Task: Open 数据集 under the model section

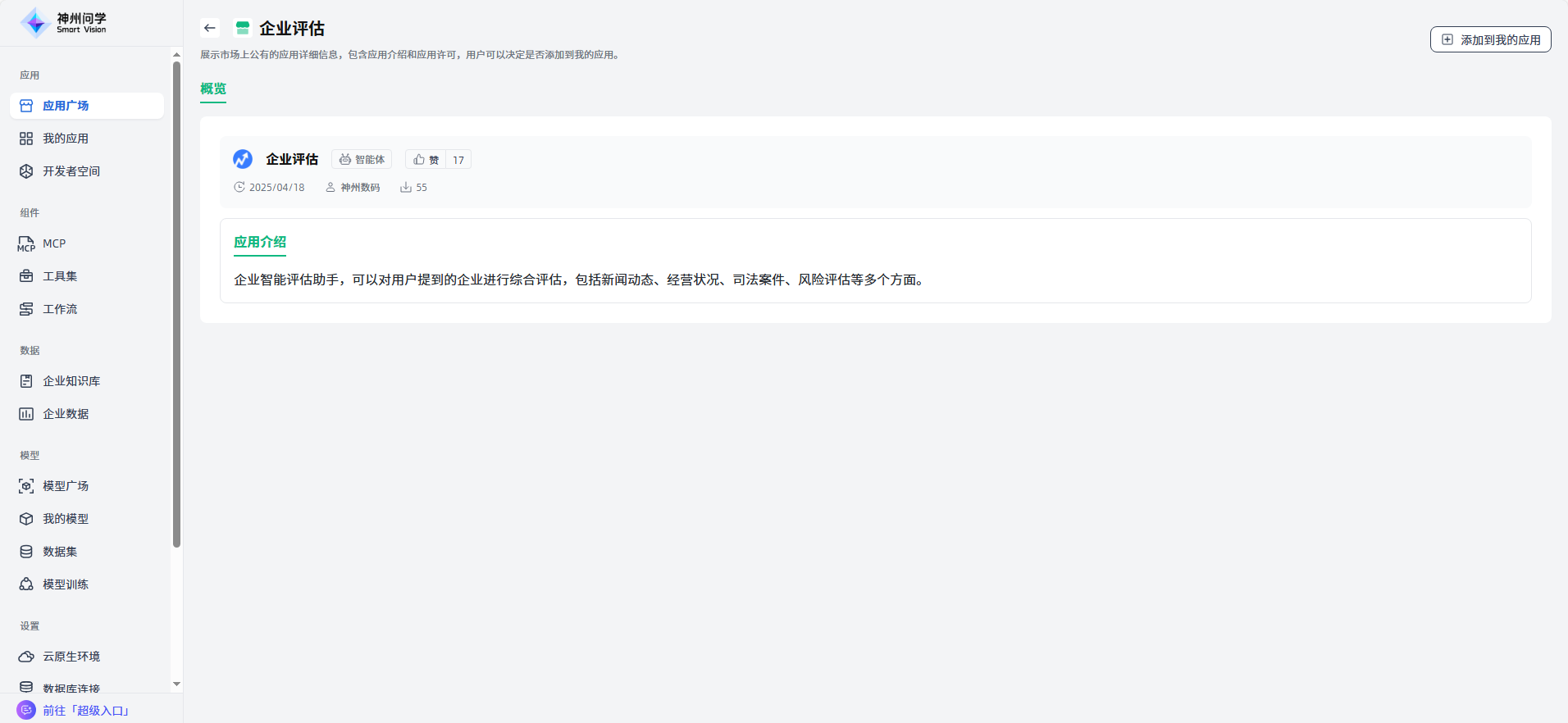Action: click(x=60, y=552)
